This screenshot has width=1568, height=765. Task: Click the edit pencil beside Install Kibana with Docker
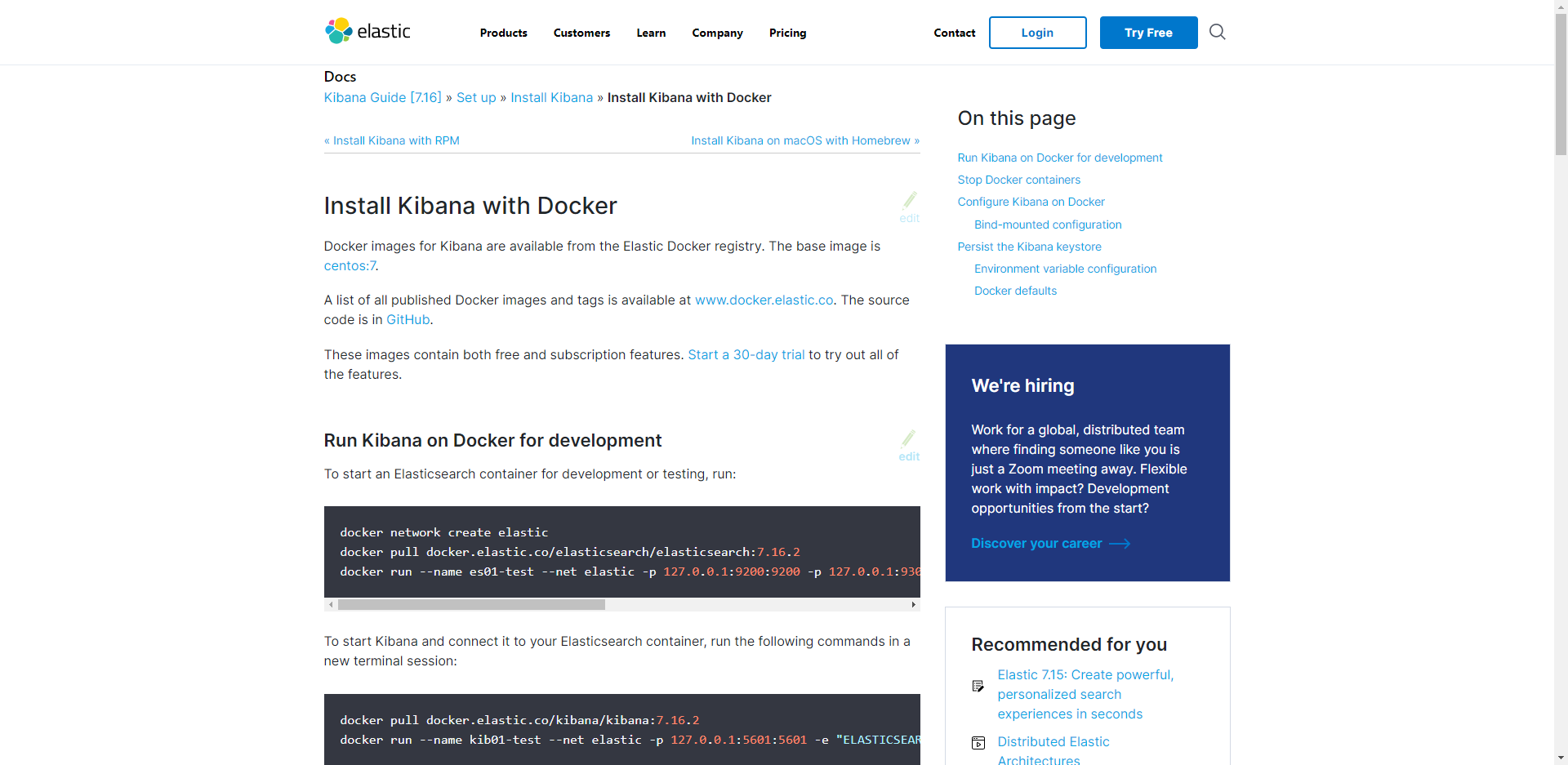tap(909, 207)
